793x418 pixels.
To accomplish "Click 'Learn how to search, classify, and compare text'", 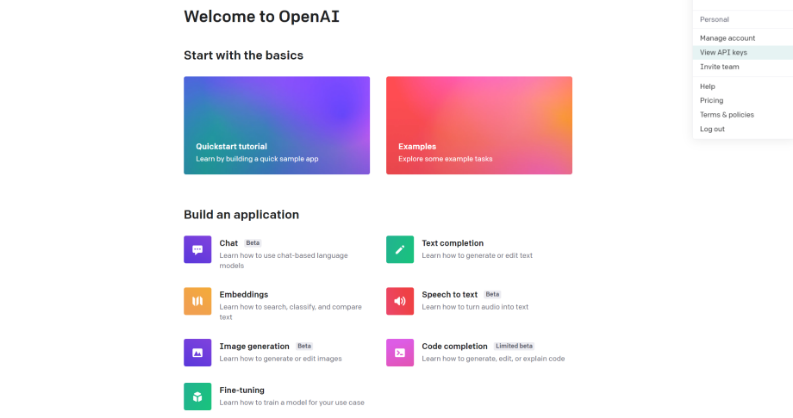I will (291, 312).
